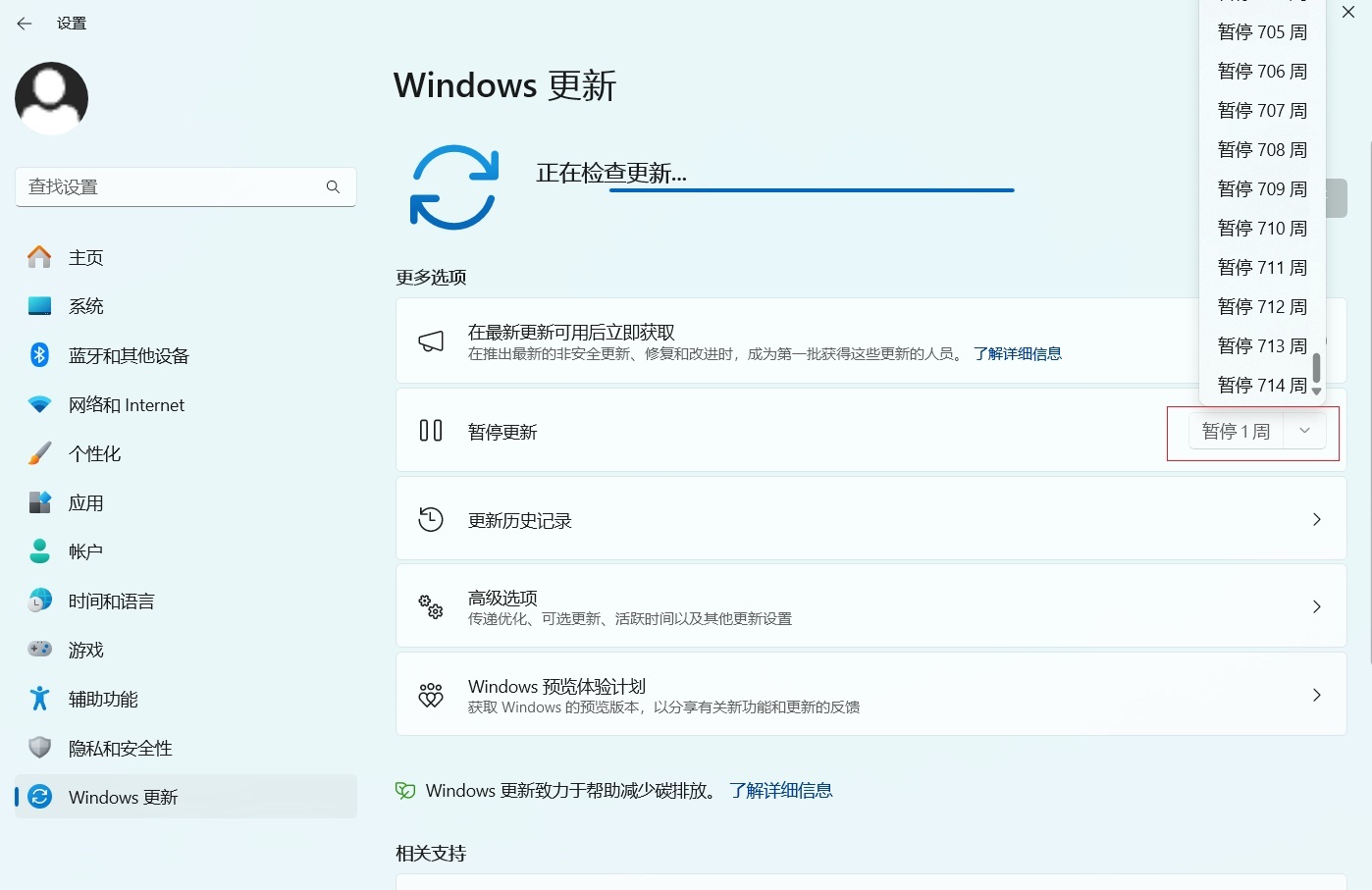Click the System monitor icon
This screenshot has height=890, width=1372.
coord(39,306)
